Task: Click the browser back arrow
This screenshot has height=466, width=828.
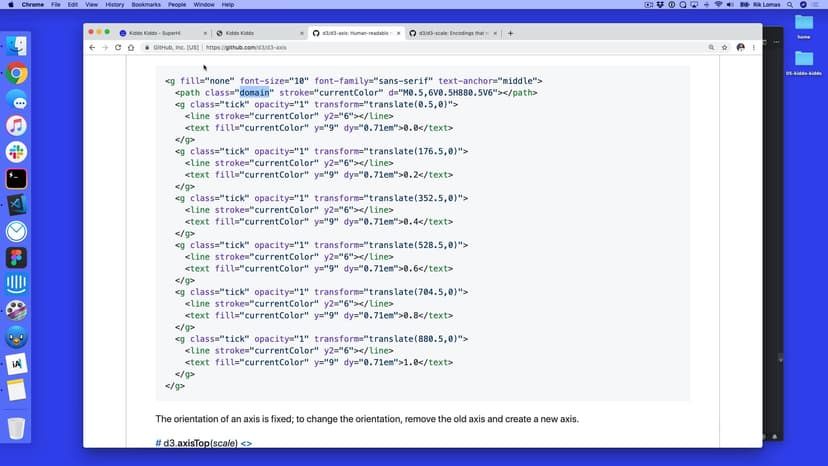Action: click(x=92, y=47)
